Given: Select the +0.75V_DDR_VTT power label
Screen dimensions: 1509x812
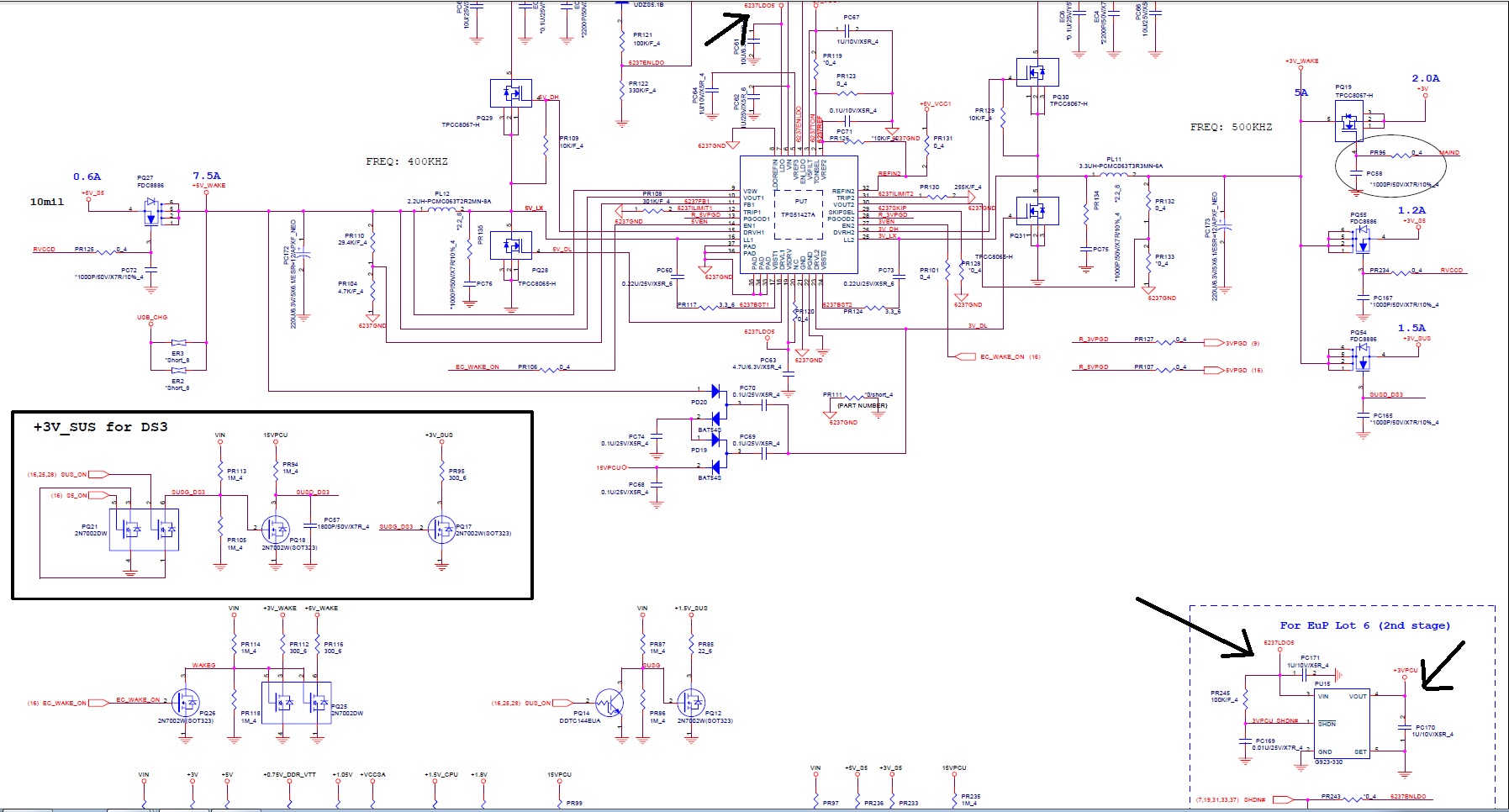Looking at the screenshot, I should (x=289, y=774).
